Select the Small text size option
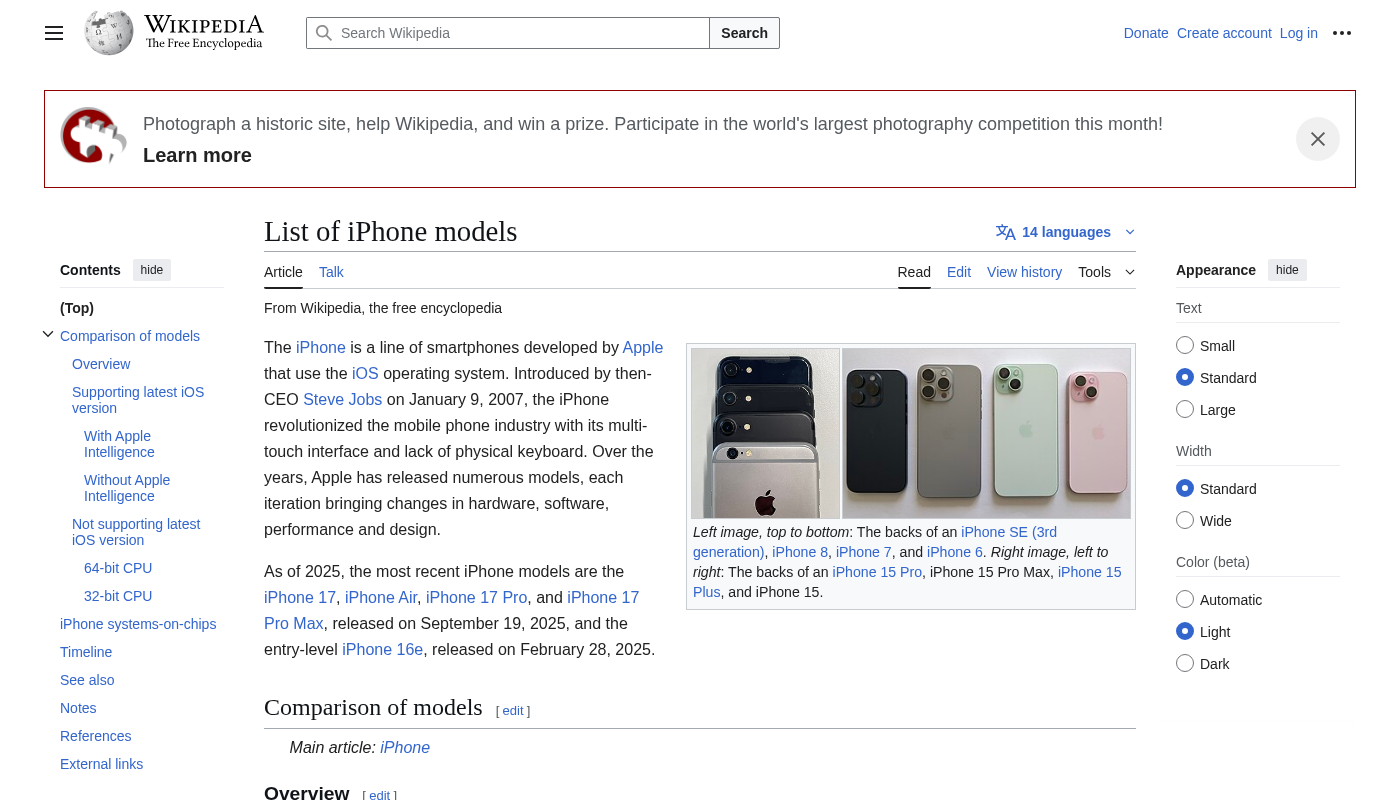The height and width of the screenshot is (800, 1400). pos(1185,345)
